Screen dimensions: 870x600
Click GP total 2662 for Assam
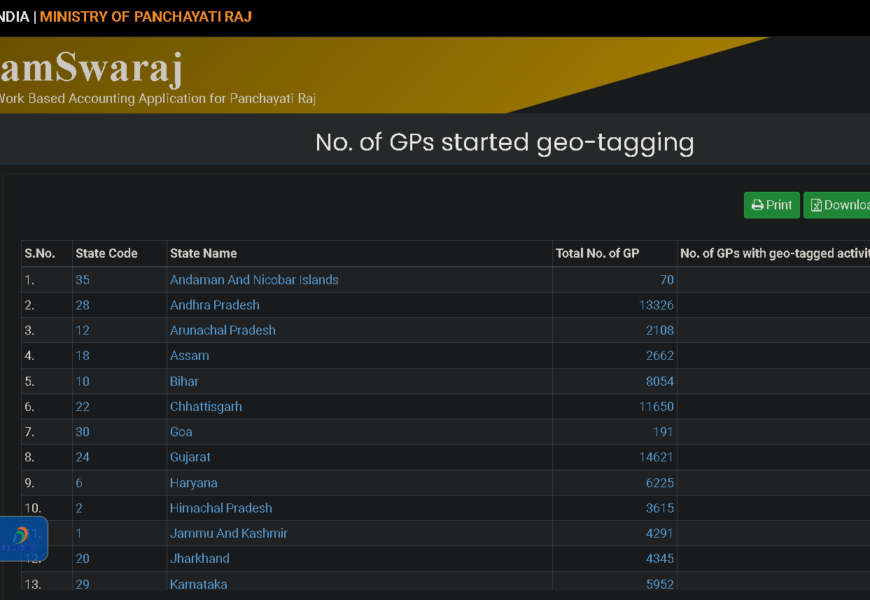[660, 356]
